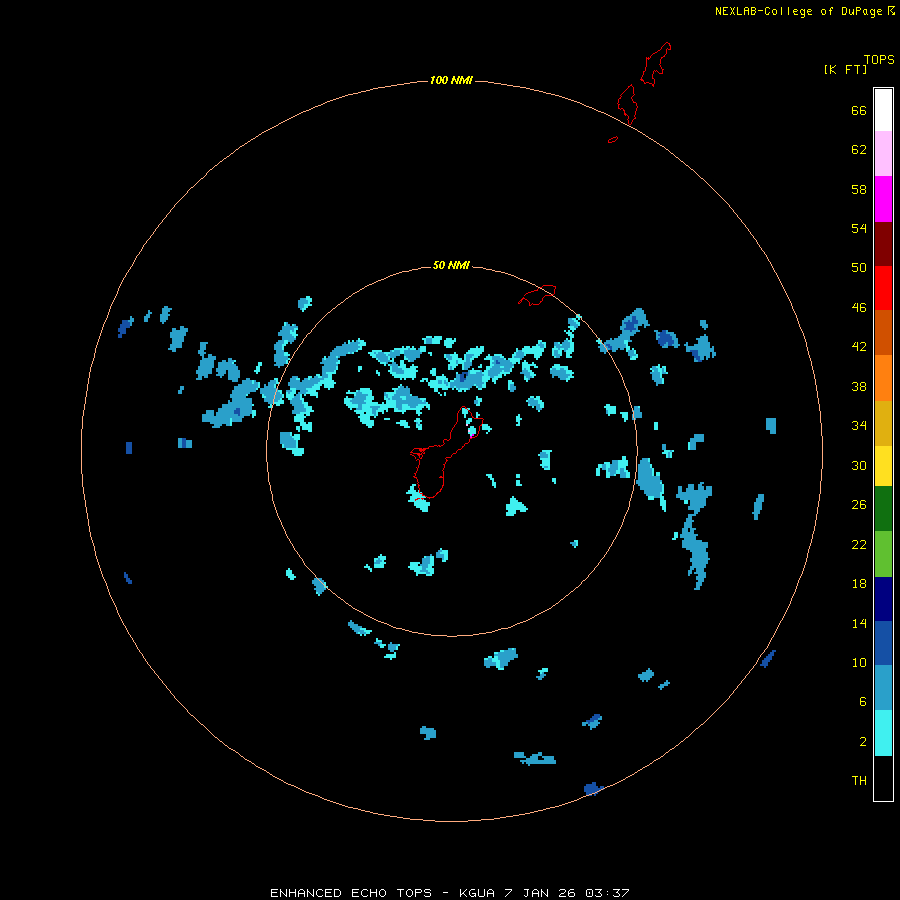Pick the dark orange legend segment

point(883,332)
